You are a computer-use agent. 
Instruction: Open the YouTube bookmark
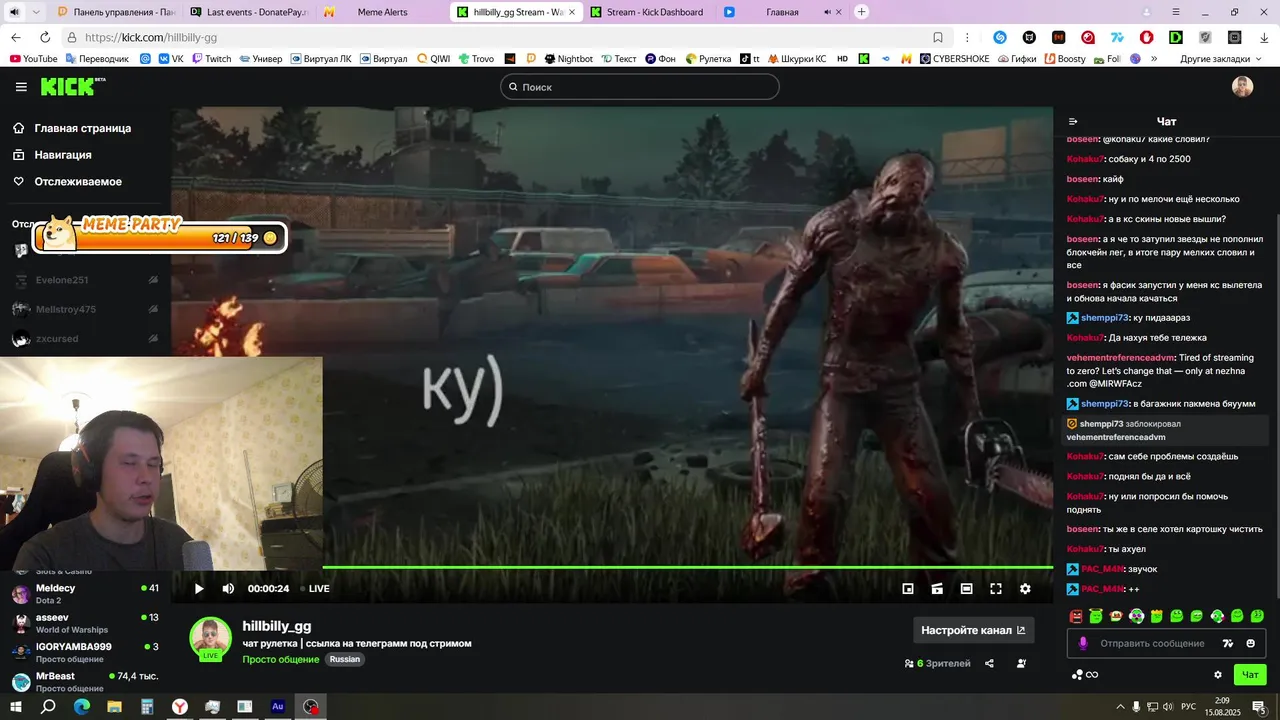tap(33, 59)
